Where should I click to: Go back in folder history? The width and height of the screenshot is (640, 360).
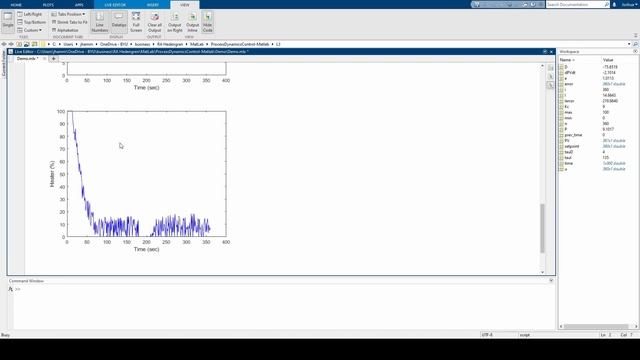(x=4, y=44)
